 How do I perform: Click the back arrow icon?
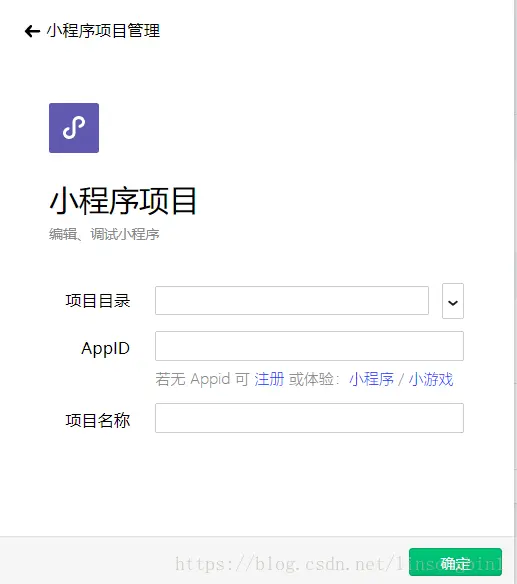click(32, 31)
